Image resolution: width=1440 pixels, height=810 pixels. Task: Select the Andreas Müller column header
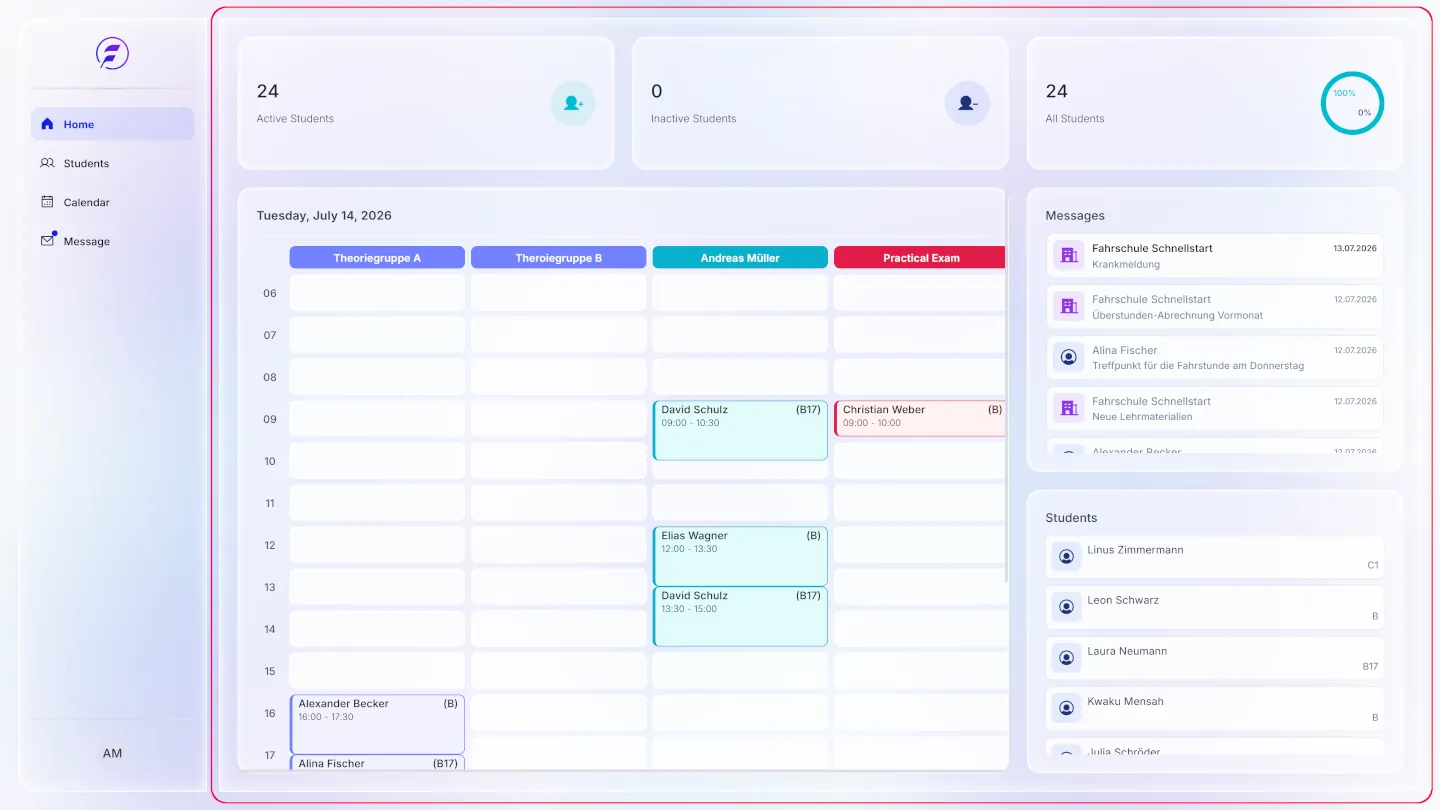pyautogui.click(x=740, y=258)
